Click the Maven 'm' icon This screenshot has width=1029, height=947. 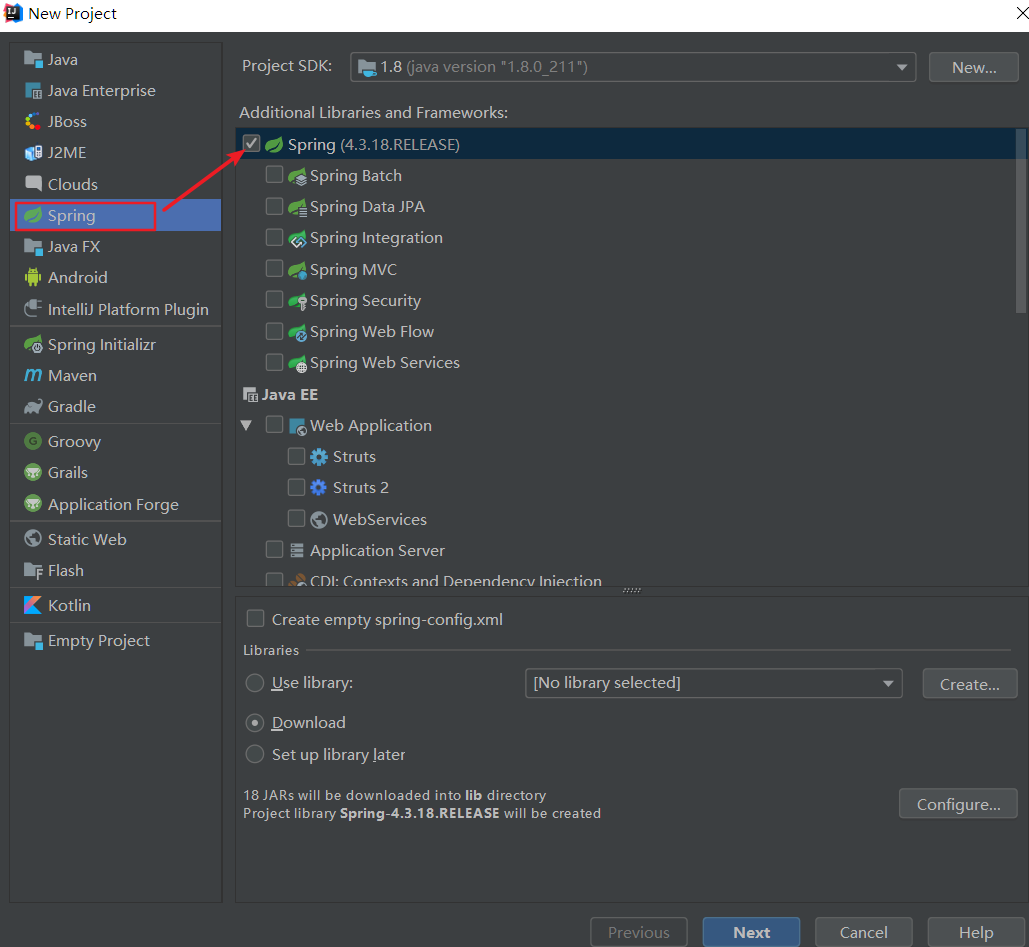click(33, 375)
